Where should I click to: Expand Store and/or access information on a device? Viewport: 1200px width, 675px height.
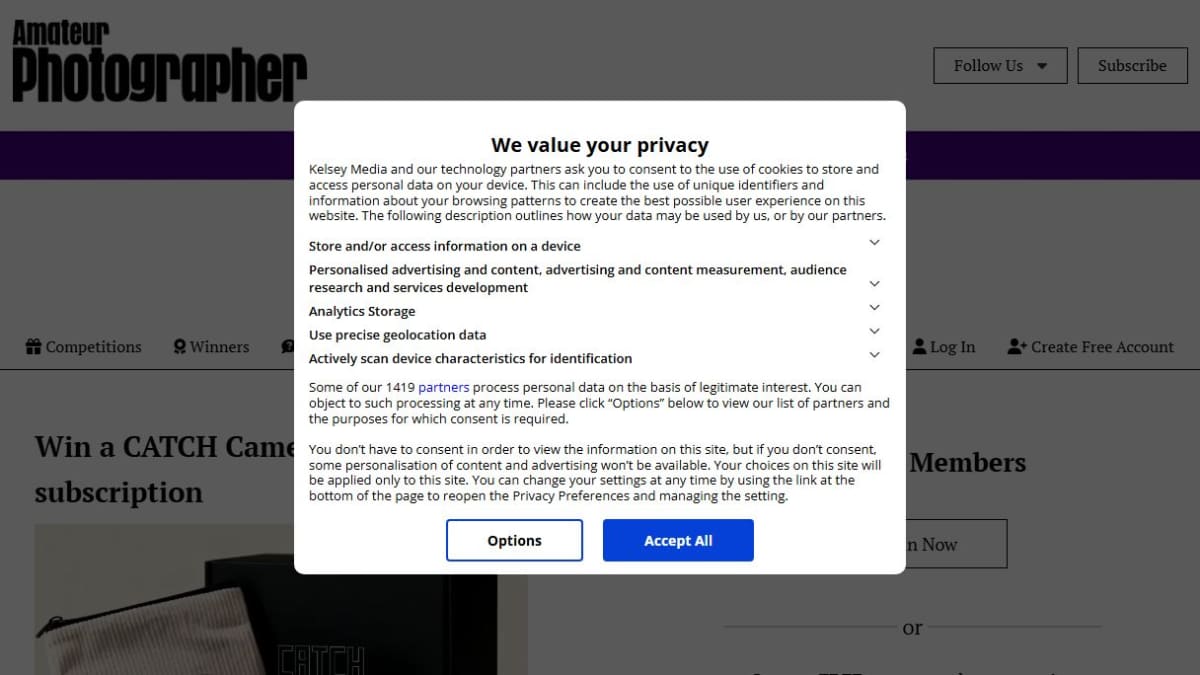(874, 243)
